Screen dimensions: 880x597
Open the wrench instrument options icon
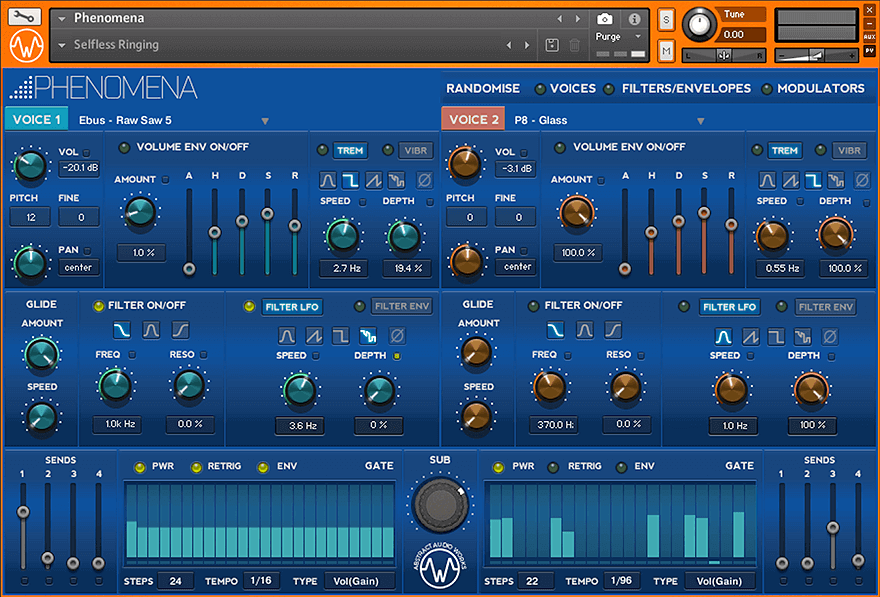pyautogui.click(x=24, y=16)
